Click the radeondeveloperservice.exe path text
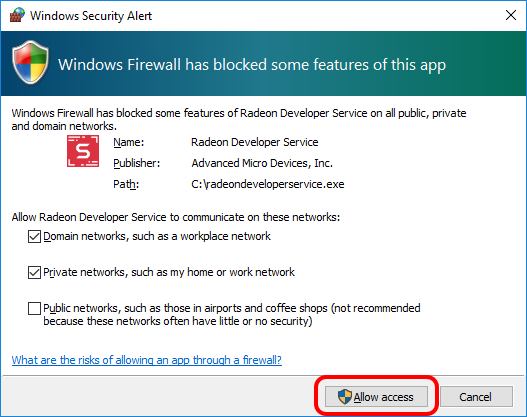527x417 pixels. 268,184
